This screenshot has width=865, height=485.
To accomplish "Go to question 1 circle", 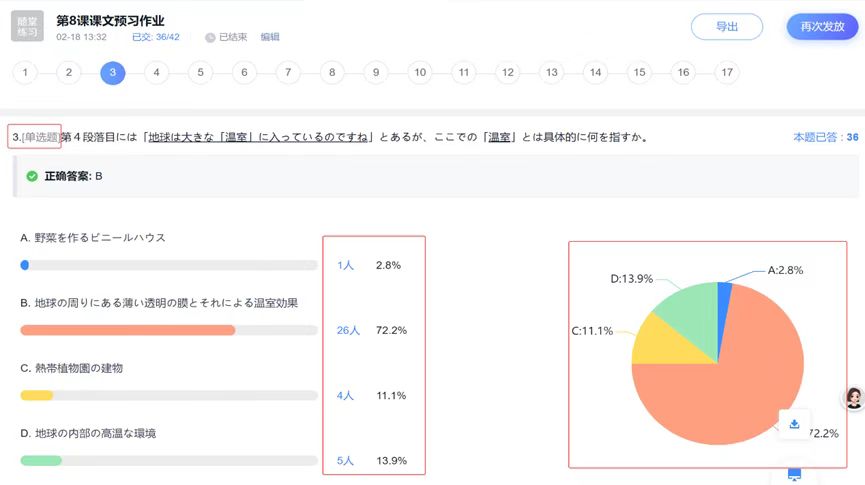I will pos(24,73).
